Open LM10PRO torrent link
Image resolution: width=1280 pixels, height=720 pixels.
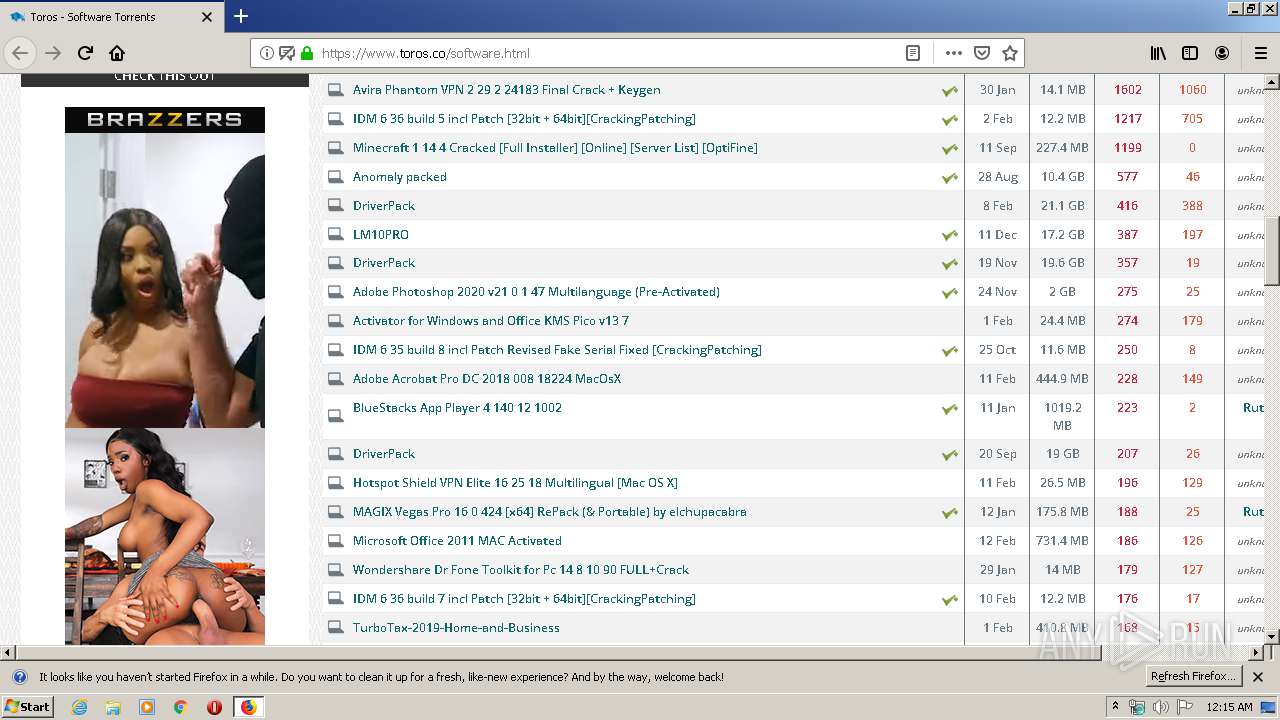[380, 235]
